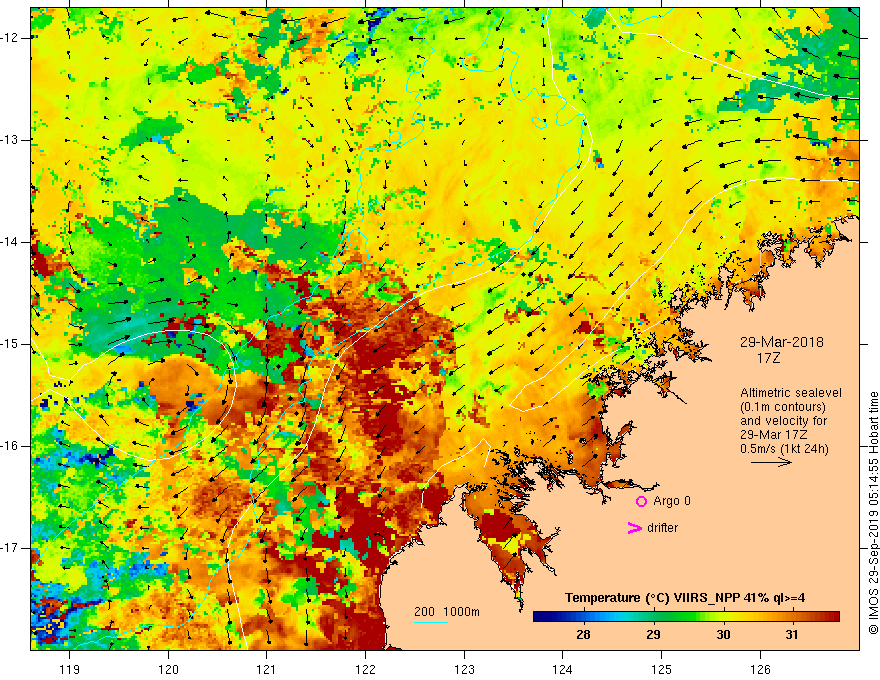Viewport: 880px width, 680px height.
Task: Click the '30' colorbar tick label
Action: tap(723, 635)
